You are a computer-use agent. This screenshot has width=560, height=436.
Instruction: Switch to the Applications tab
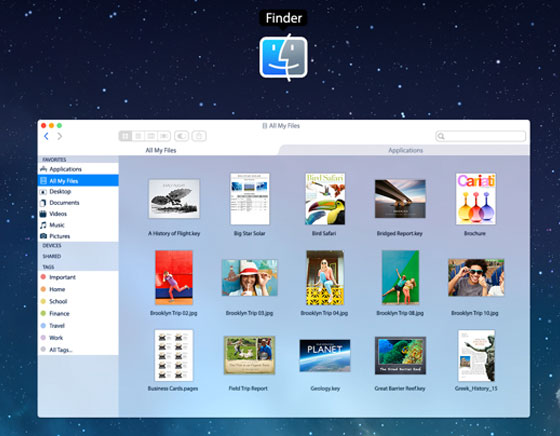pos(405,150)
